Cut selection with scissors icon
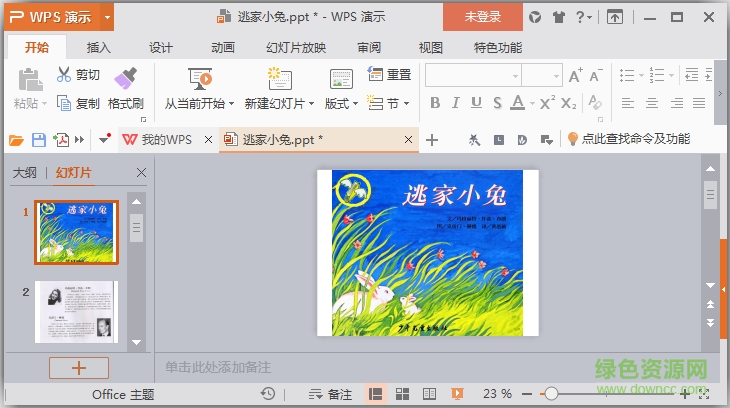 pyautogui.click(x=64, y=75)
